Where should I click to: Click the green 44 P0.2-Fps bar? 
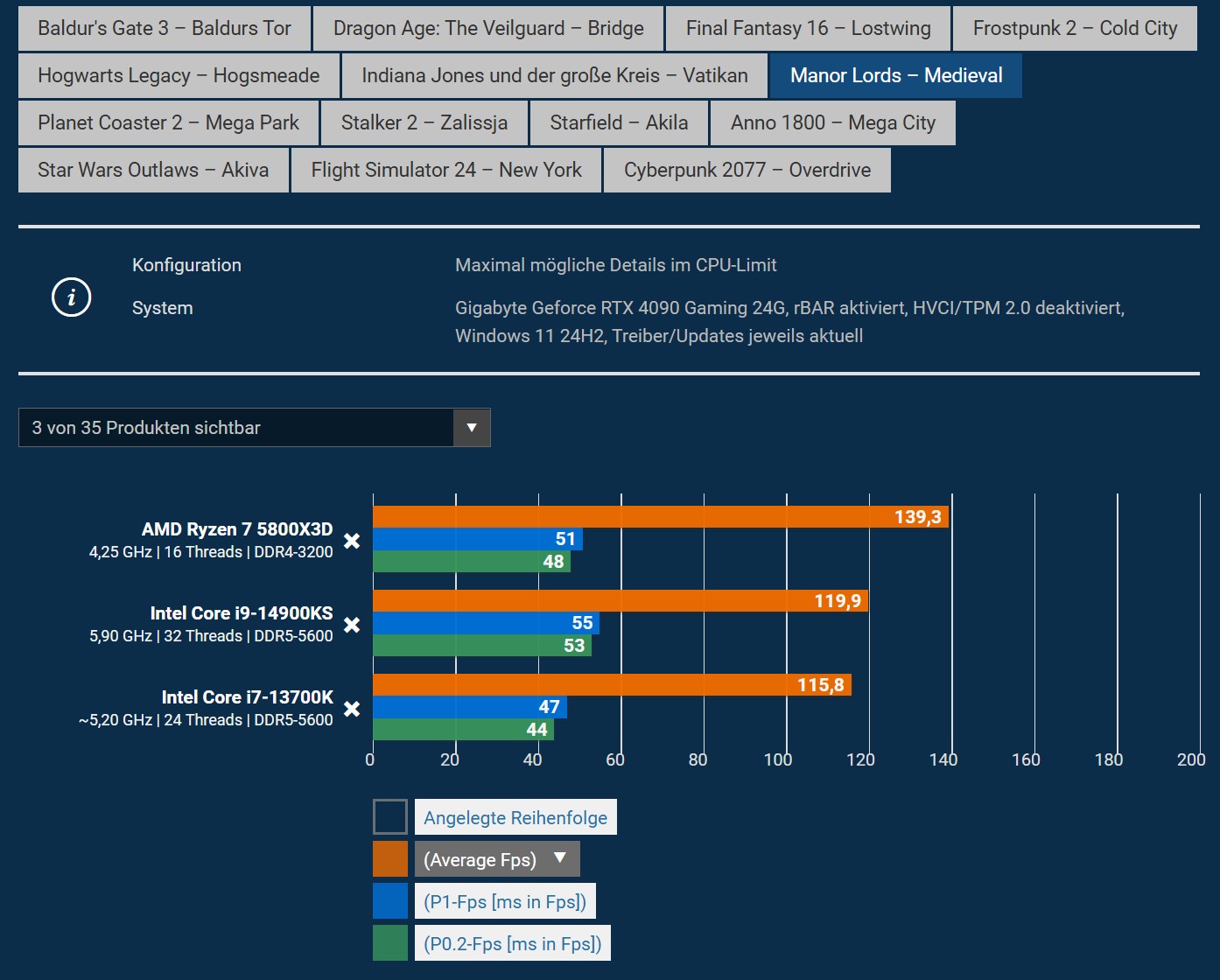464,730
